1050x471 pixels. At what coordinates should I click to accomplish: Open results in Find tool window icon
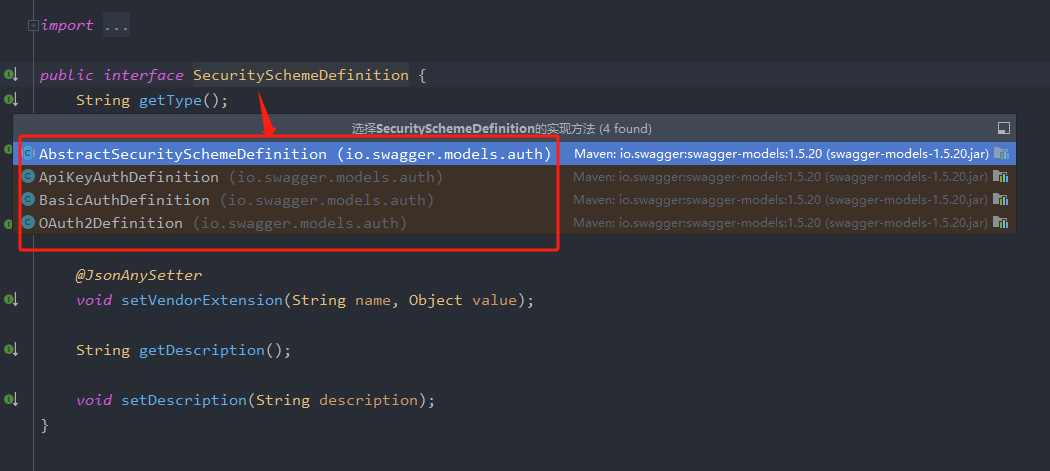[1003, 129]
